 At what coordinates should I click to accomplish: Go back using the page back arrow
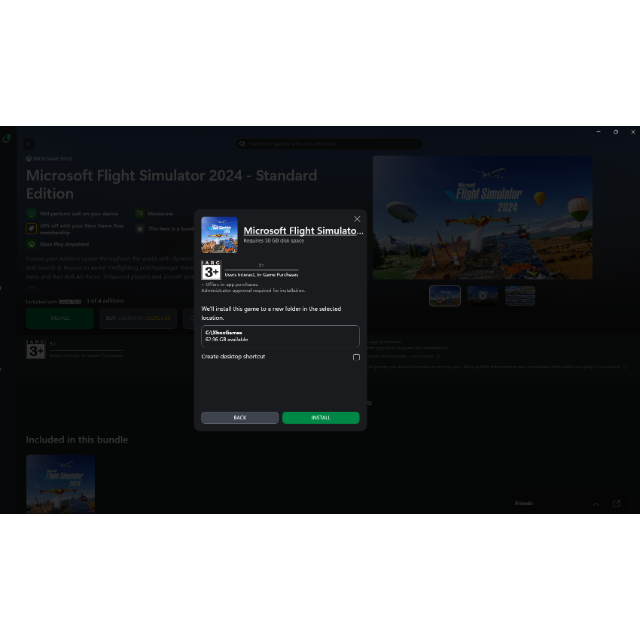pos(29,144)
